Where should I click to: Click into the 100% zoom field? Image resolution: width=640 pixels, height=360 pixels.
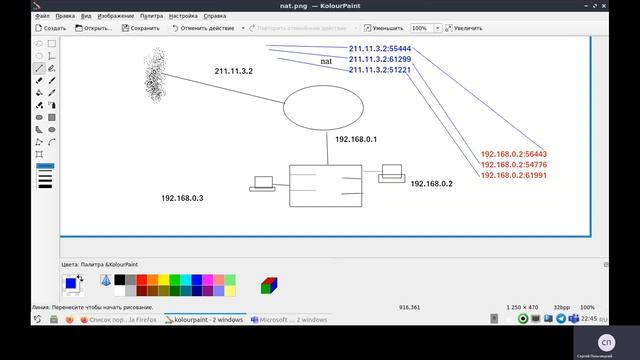point(421,28)
